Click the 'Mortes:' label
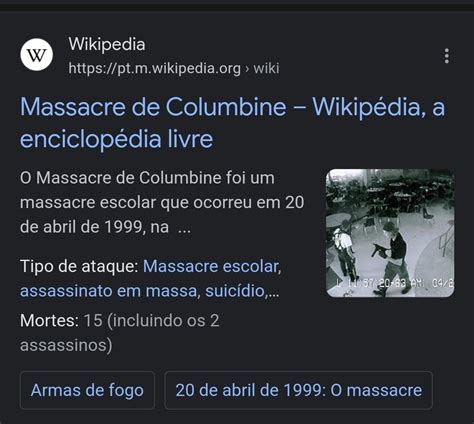 pyautogui.click(x=49, y=321)
